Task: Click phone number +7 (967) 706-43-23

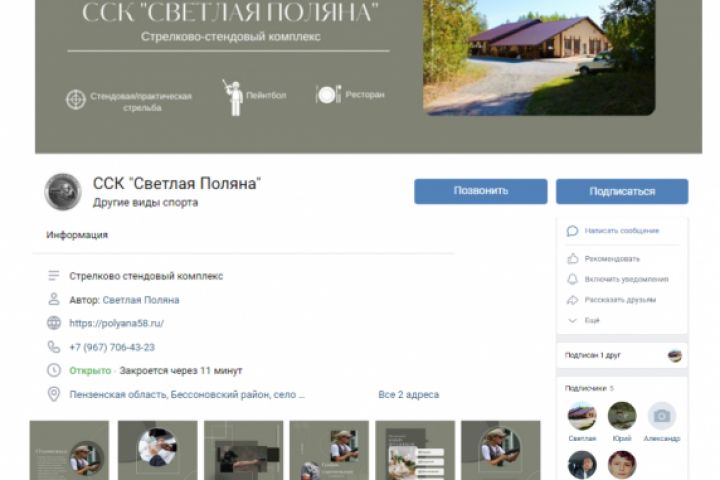Action: (112, 347)
